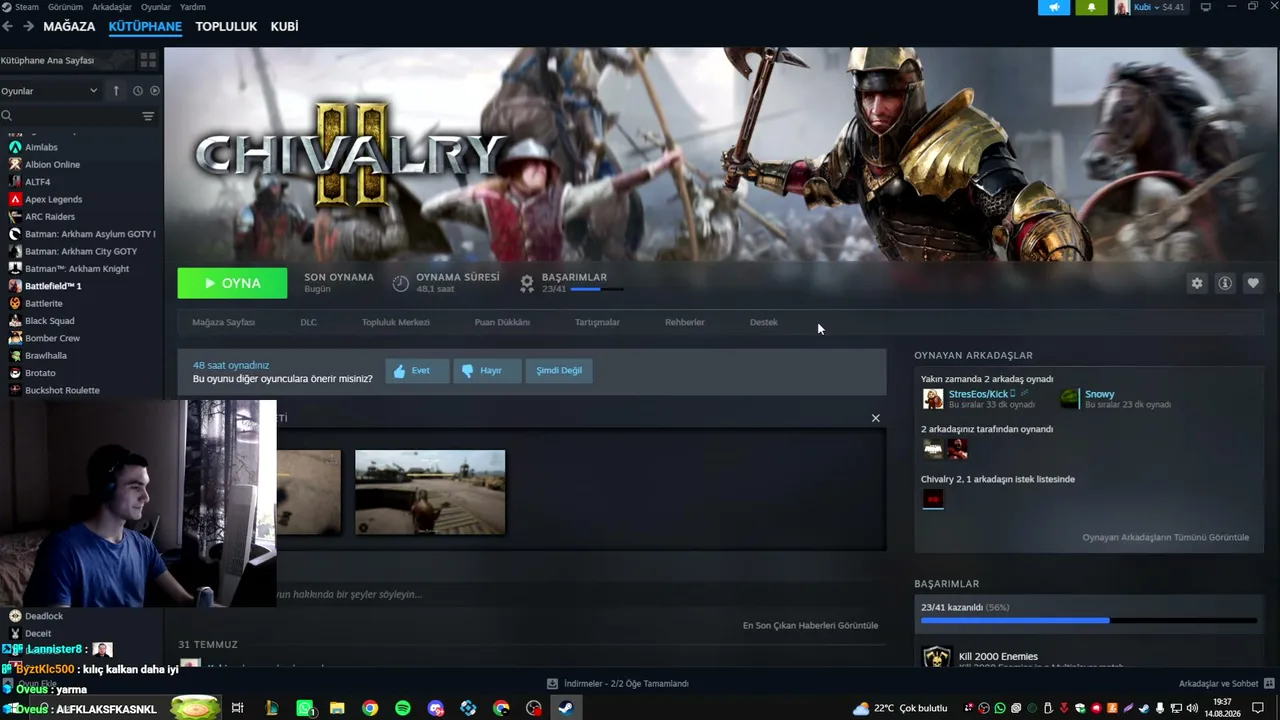Viewport: 1280px width, 720px height.
Task: Open Spotify from the taskbar
Action: pos(403,708)
